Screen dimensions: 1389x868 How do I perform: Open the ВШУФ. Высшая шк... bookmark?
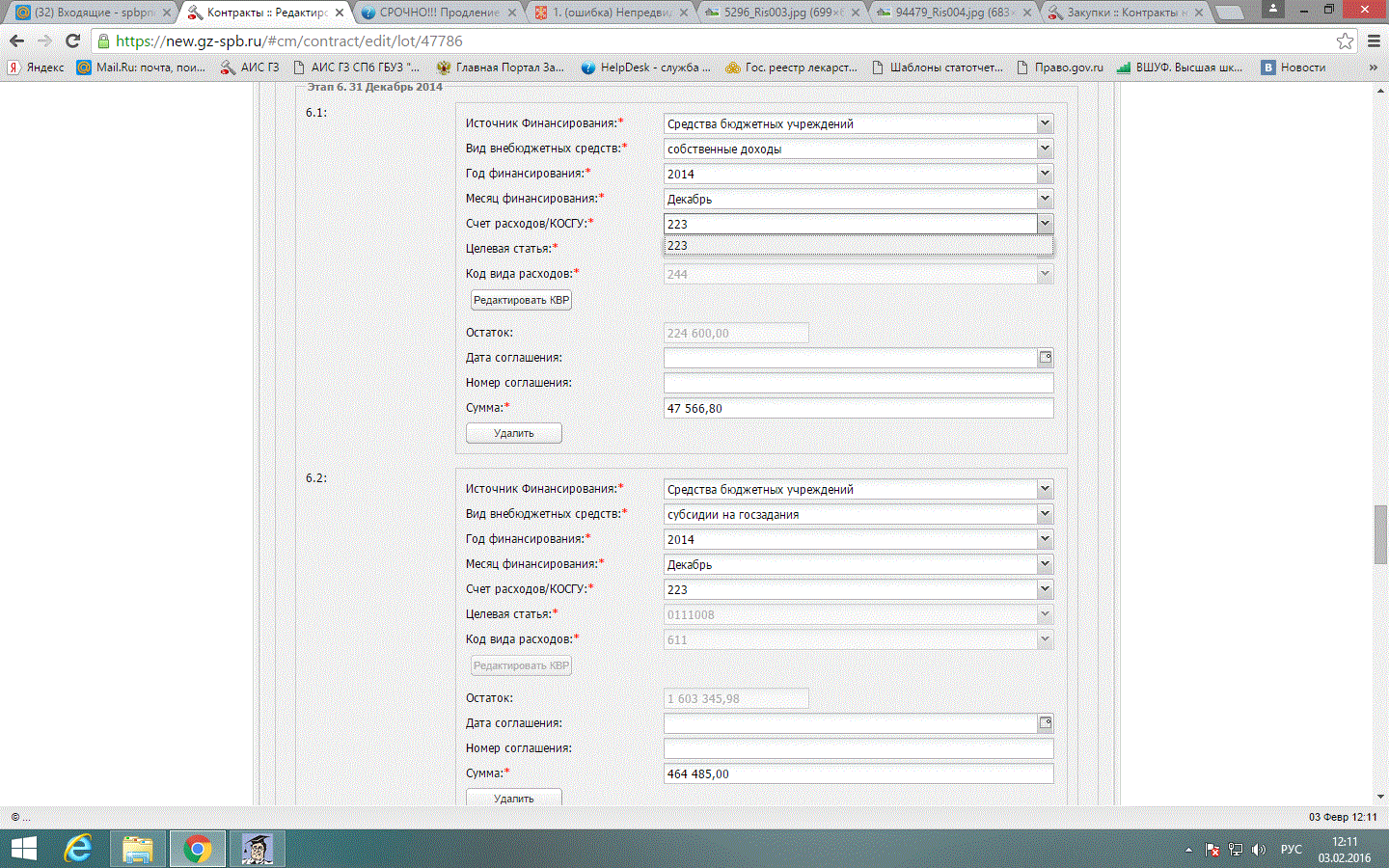tap(1180, 68)
